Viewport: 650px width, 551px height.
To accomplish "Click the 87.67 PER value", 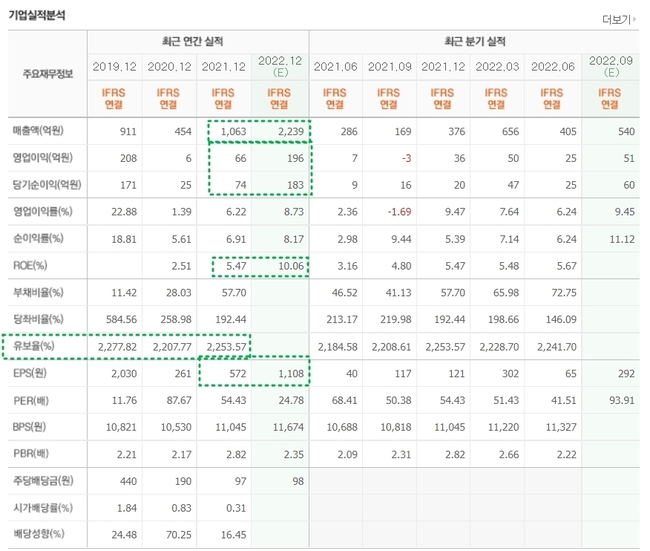I will coord(179,401).
